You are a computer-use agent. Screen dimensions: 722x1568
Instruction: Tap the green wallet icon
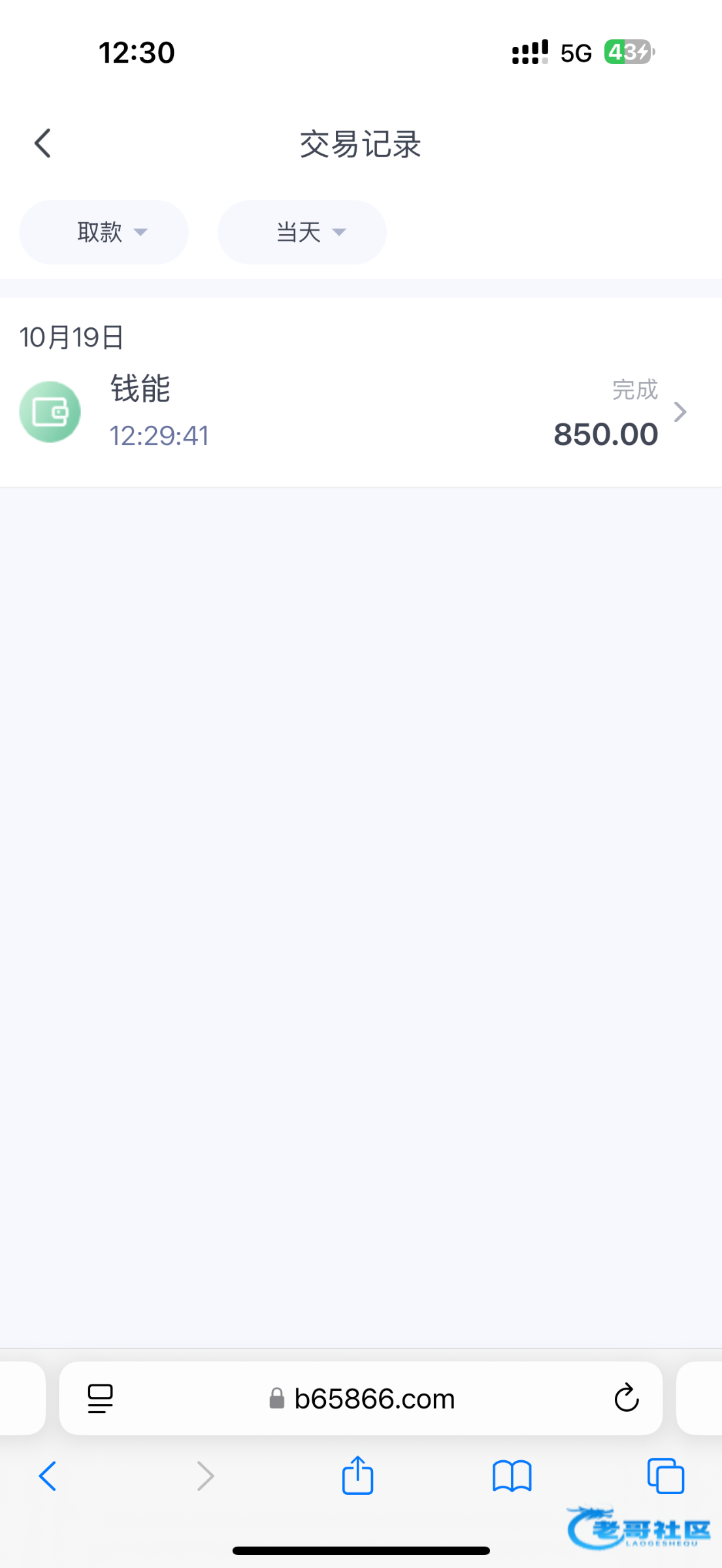tap(50, 412)
